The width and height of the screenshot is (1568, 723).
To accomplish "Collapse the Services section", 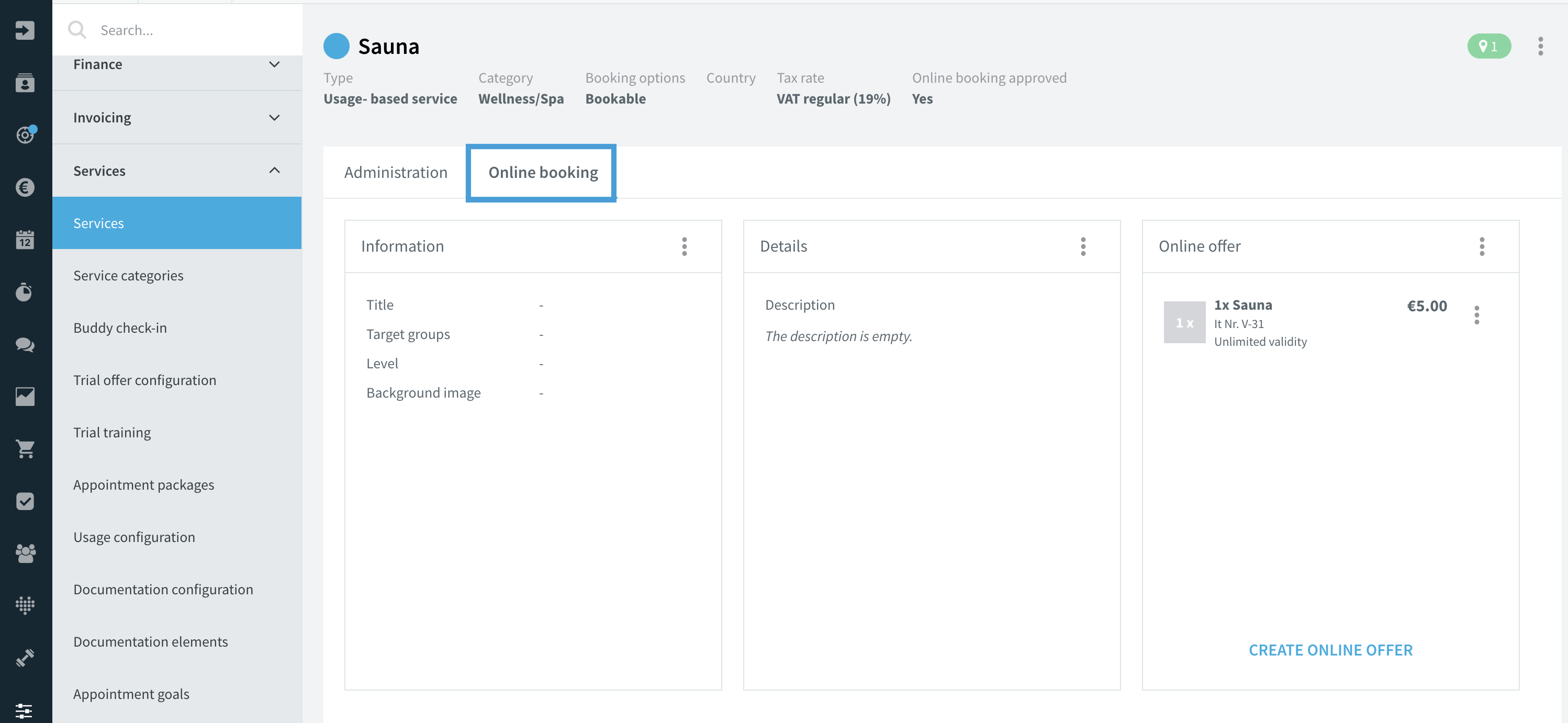I will pyautogui.click(x=177, y=171).
